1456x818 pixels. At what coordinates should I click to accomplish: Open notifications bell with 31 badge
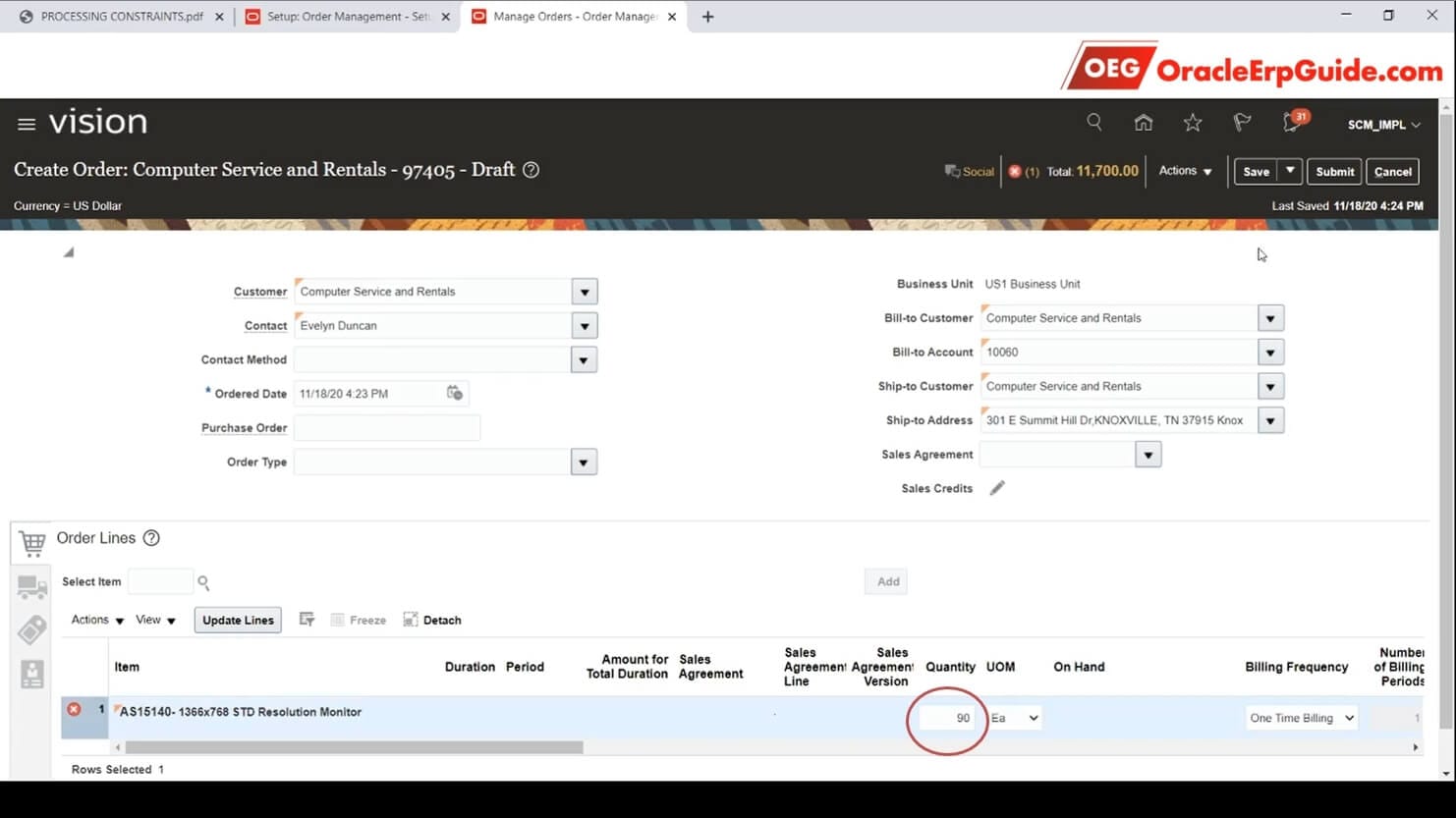click(1294, 122)
